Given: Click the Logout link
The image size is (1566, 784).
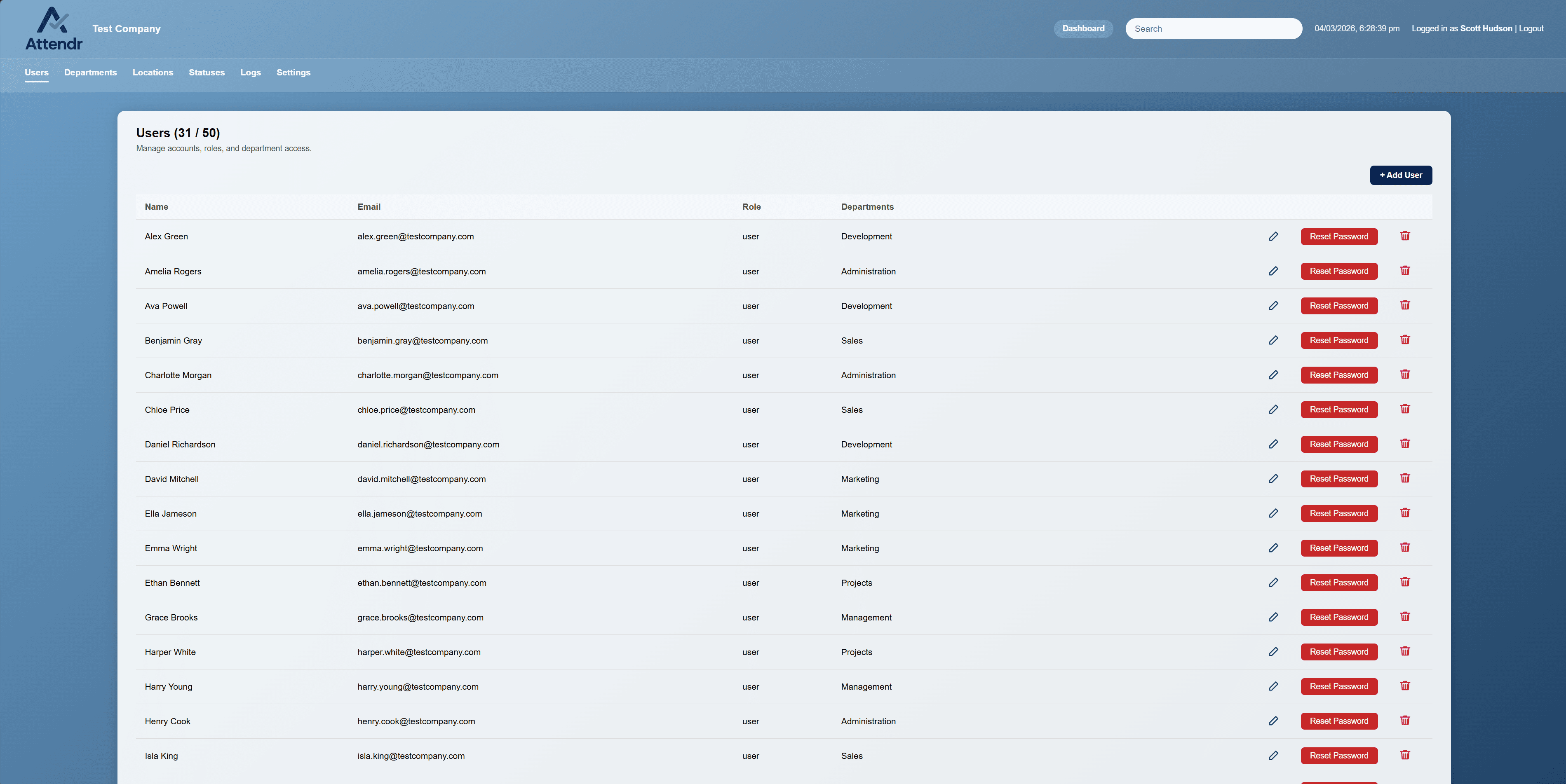Looking at the screenshot, I should click(x=1531, y=28).
